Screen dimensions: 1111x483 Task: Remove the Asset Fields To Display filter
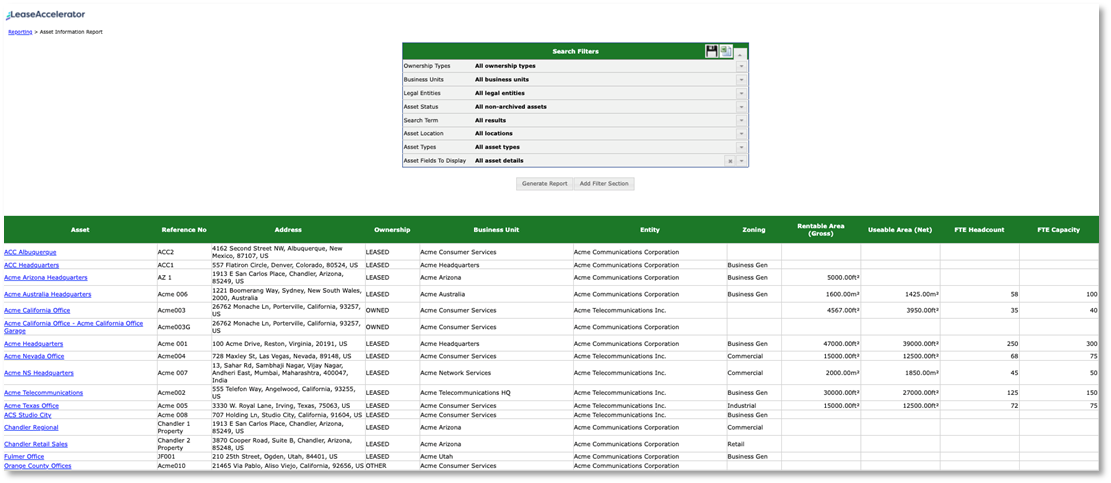click(x=729, y=161)
